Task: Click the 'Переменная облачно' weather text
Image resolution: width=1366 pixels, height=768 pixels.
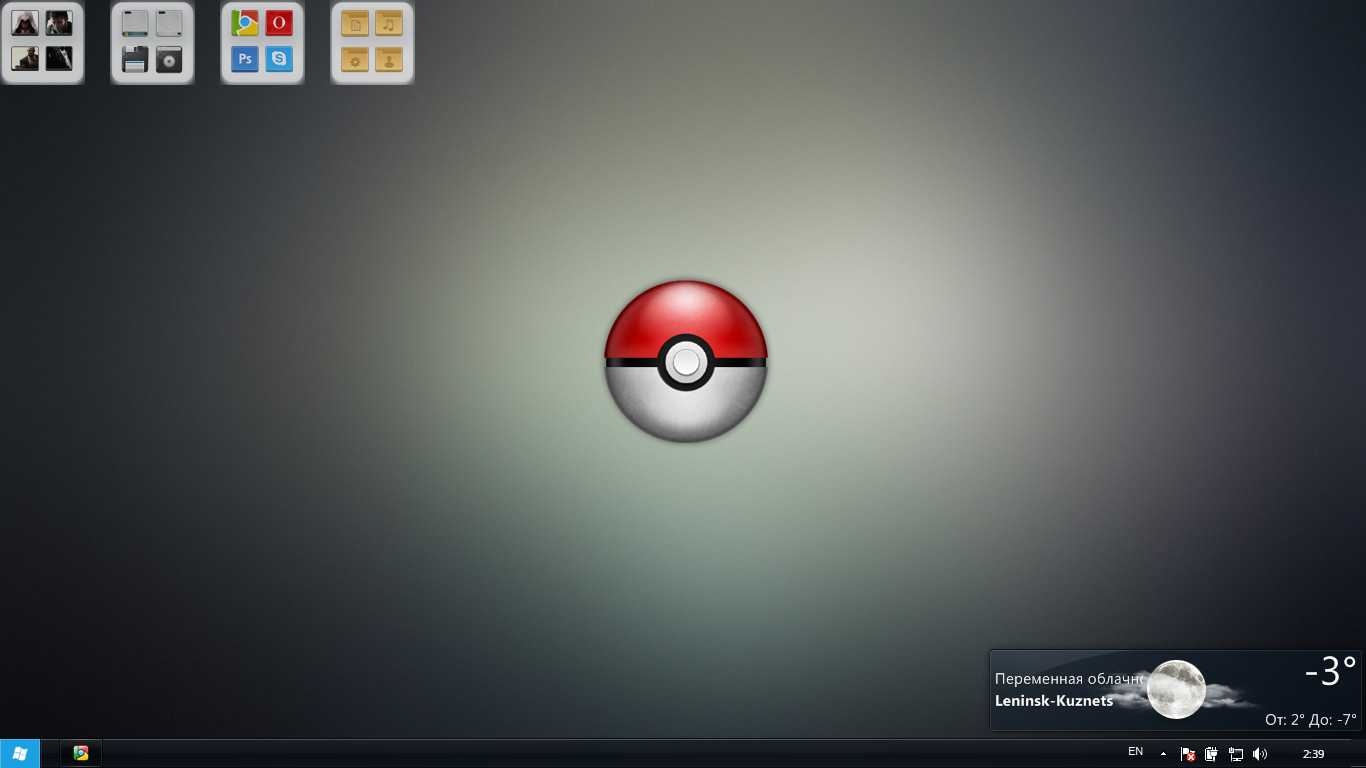Action: [x=1069, y=679]
